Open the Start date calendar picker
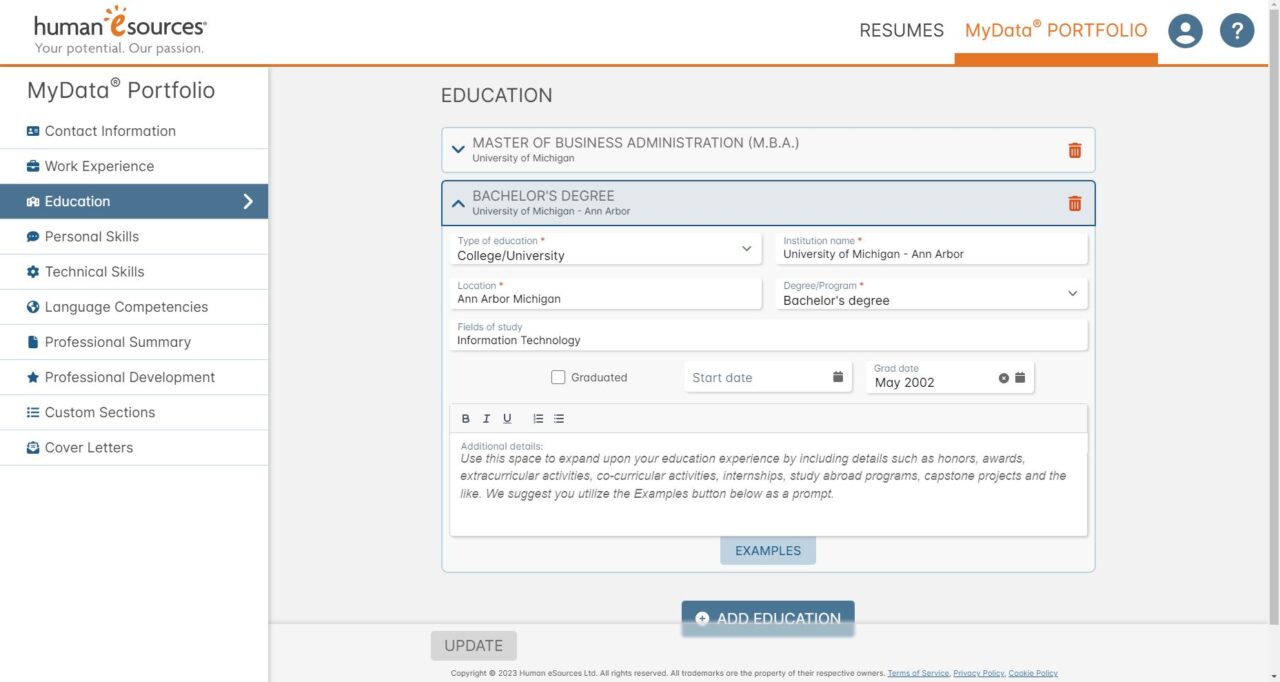The width and height of the screenshot is (1280, 682). pos(837,377)
